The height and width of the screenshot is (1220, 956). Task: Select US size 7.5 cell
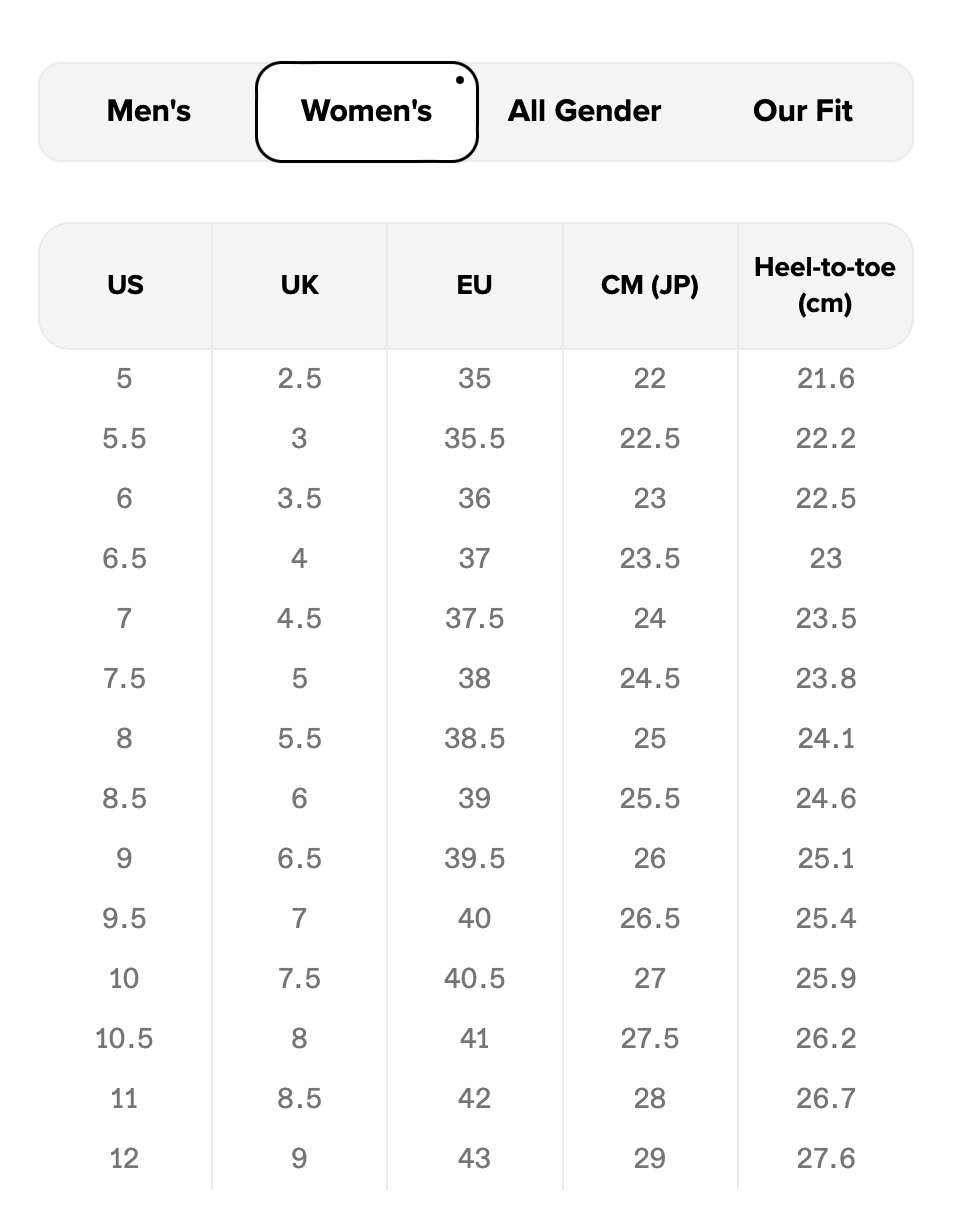tap(124, 679)
